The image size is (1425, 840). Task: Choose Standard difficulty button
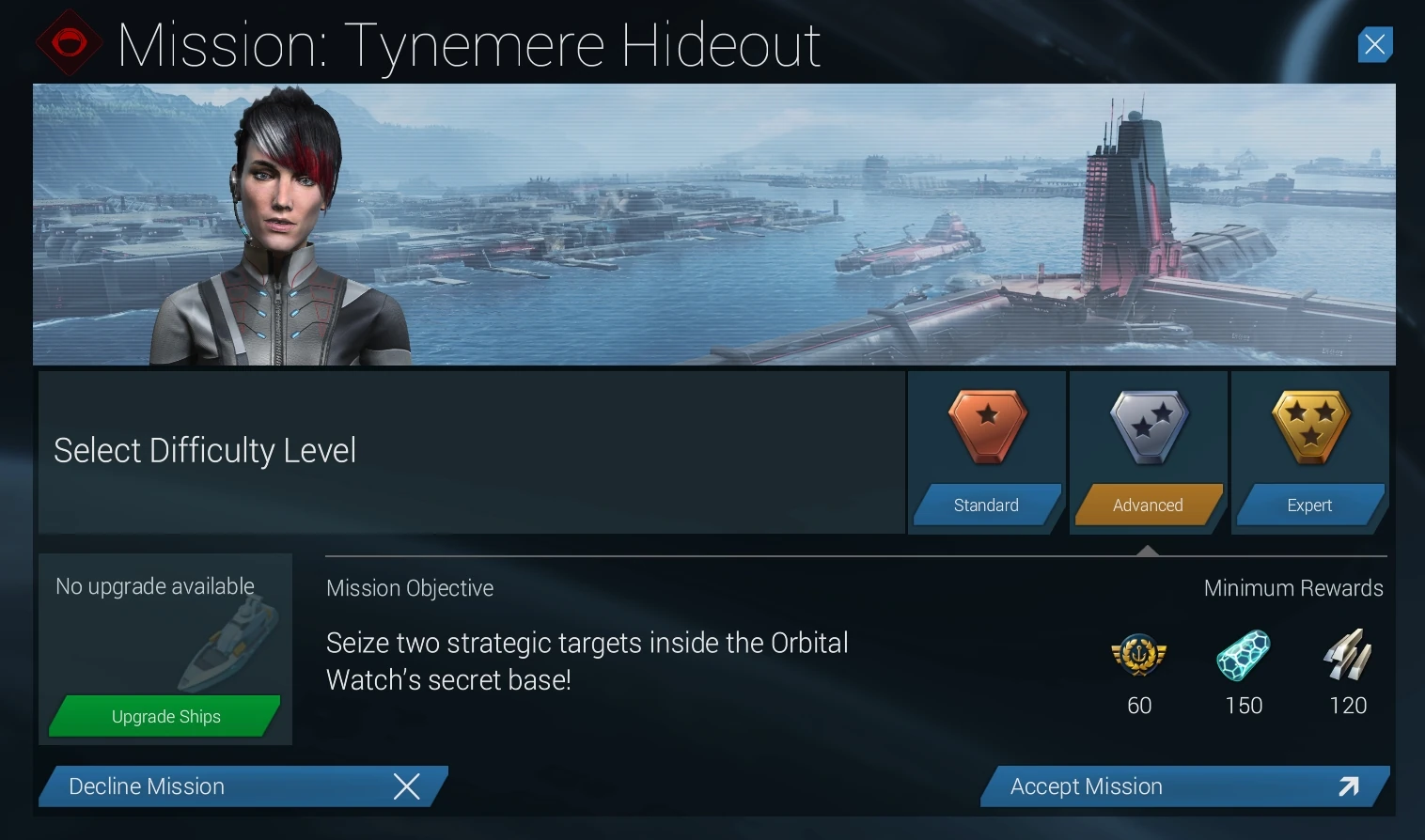[x=987, y=506]
